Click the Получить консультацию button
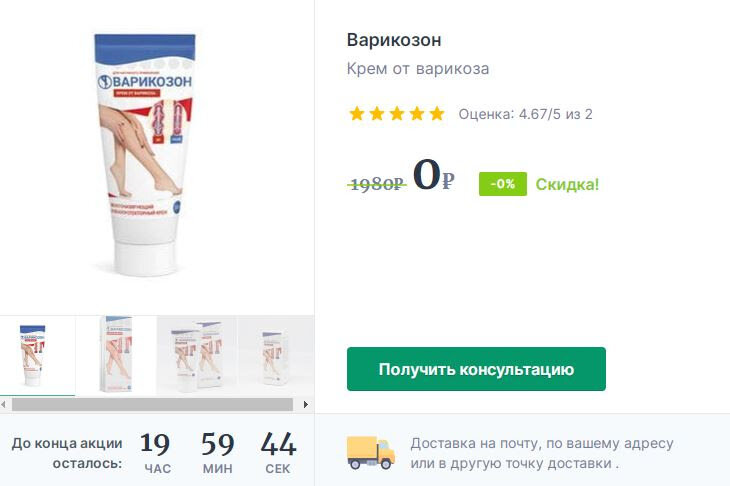 point(476,369)
